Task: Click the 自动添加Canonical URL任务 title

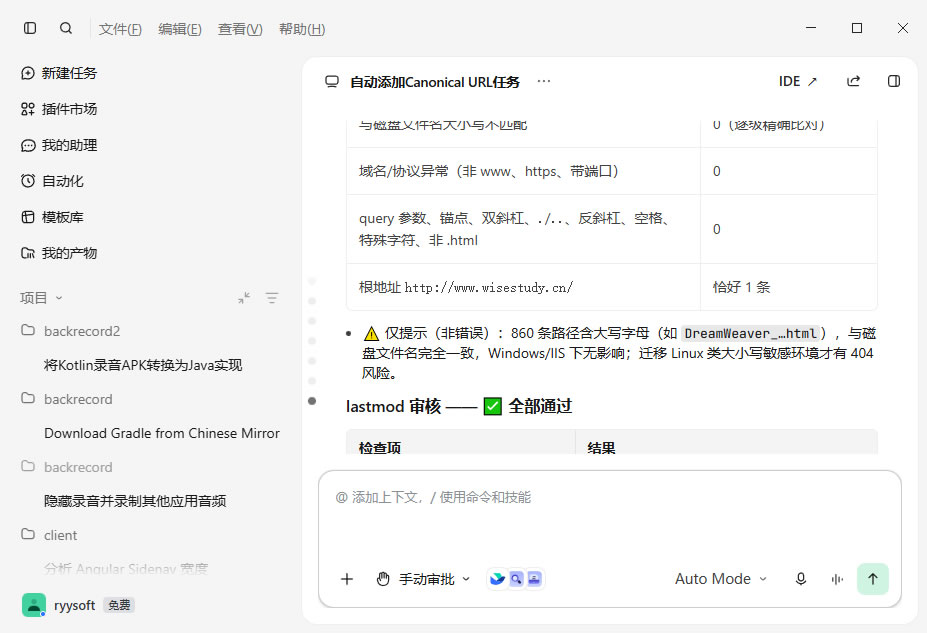Action: [x=435, y=82]
